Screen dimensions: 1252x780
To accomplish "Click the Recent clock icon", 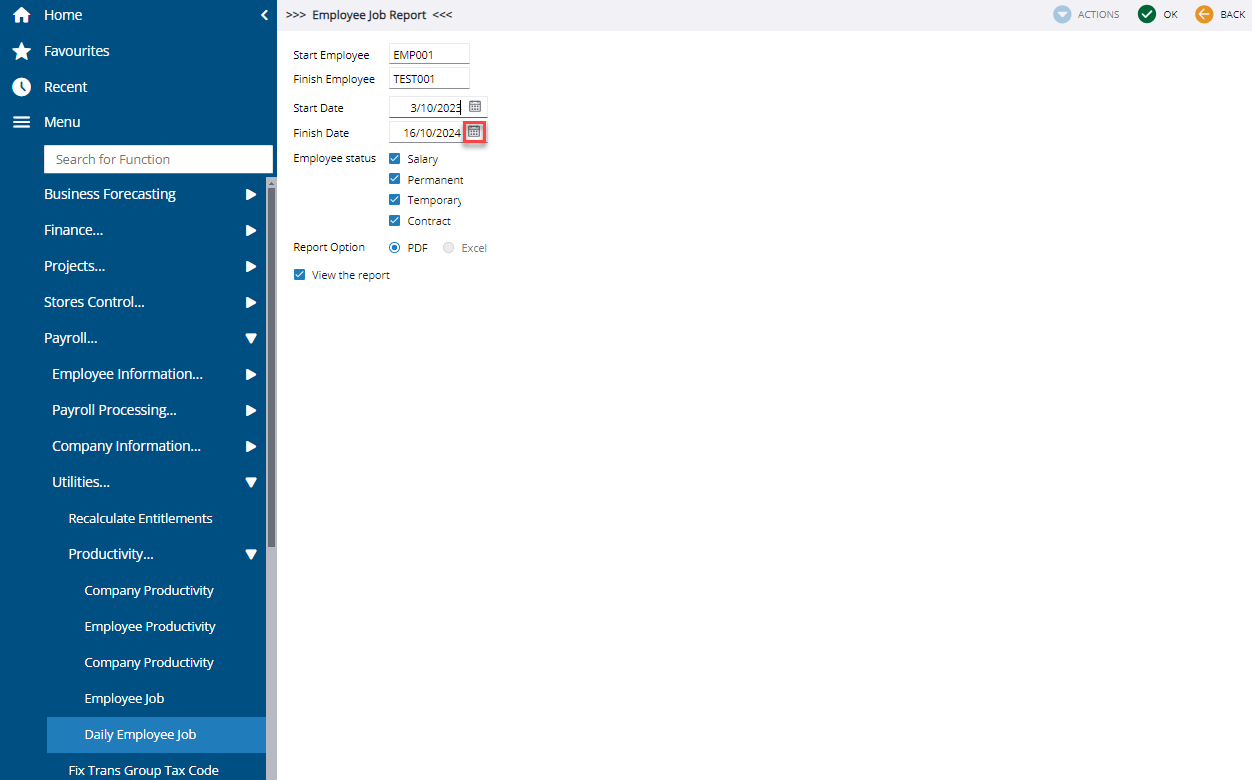I will tap(21, 87).
